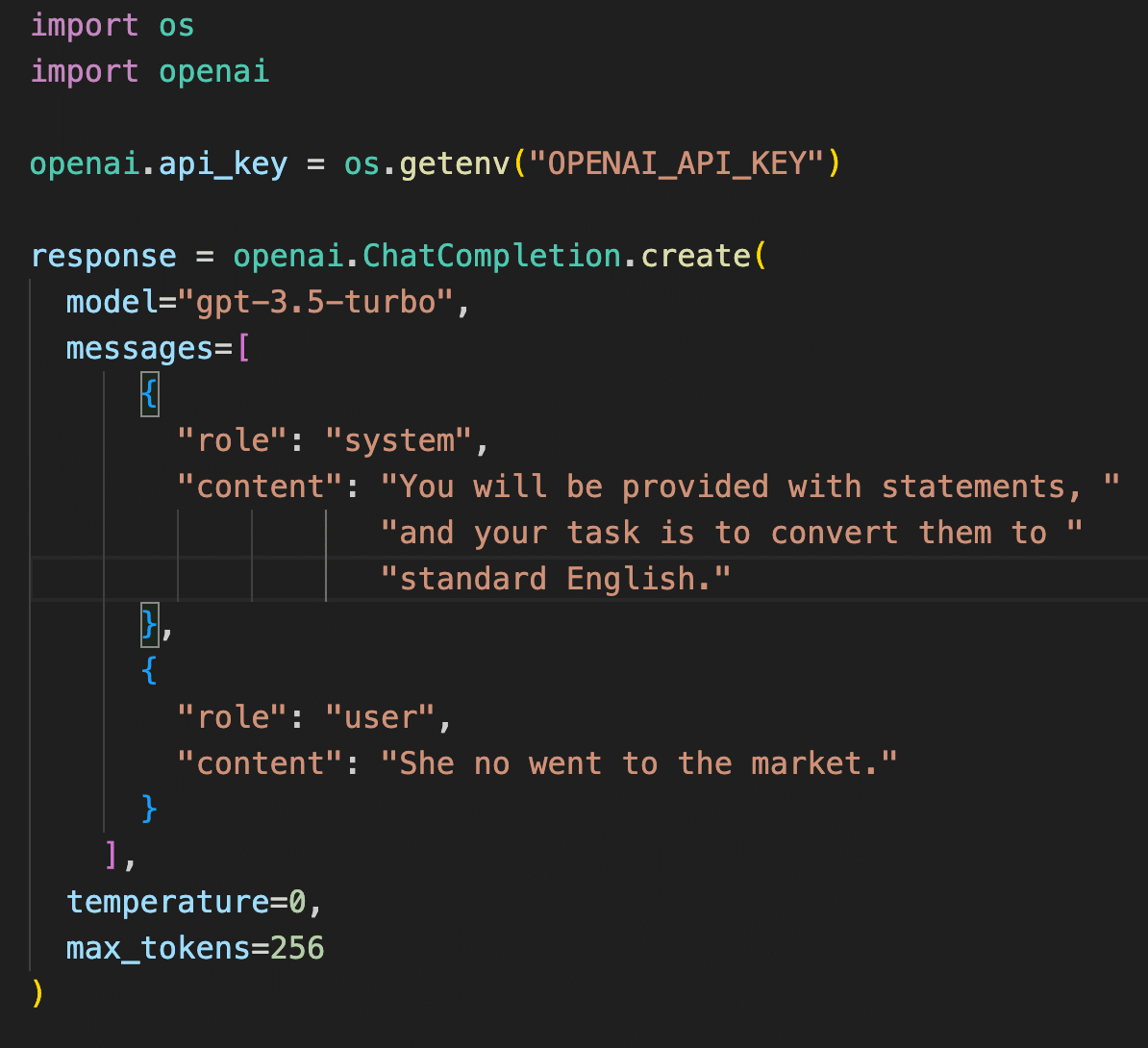
Task: Click the highlighted opening curly brace
Action: pos(149,394)
